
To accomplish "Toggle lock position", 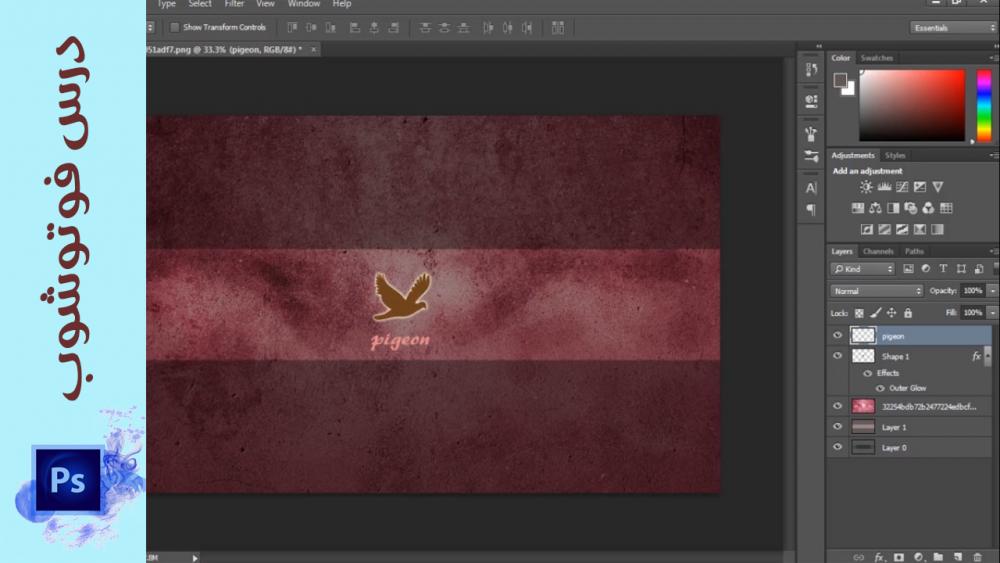I will pyautogui.click(x=892, y=313).
